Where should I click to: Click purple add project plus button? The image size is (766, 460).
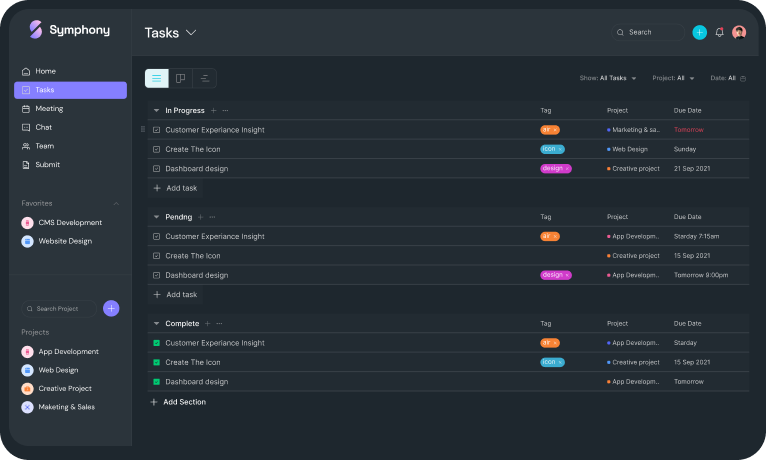[x=111, y=308]
